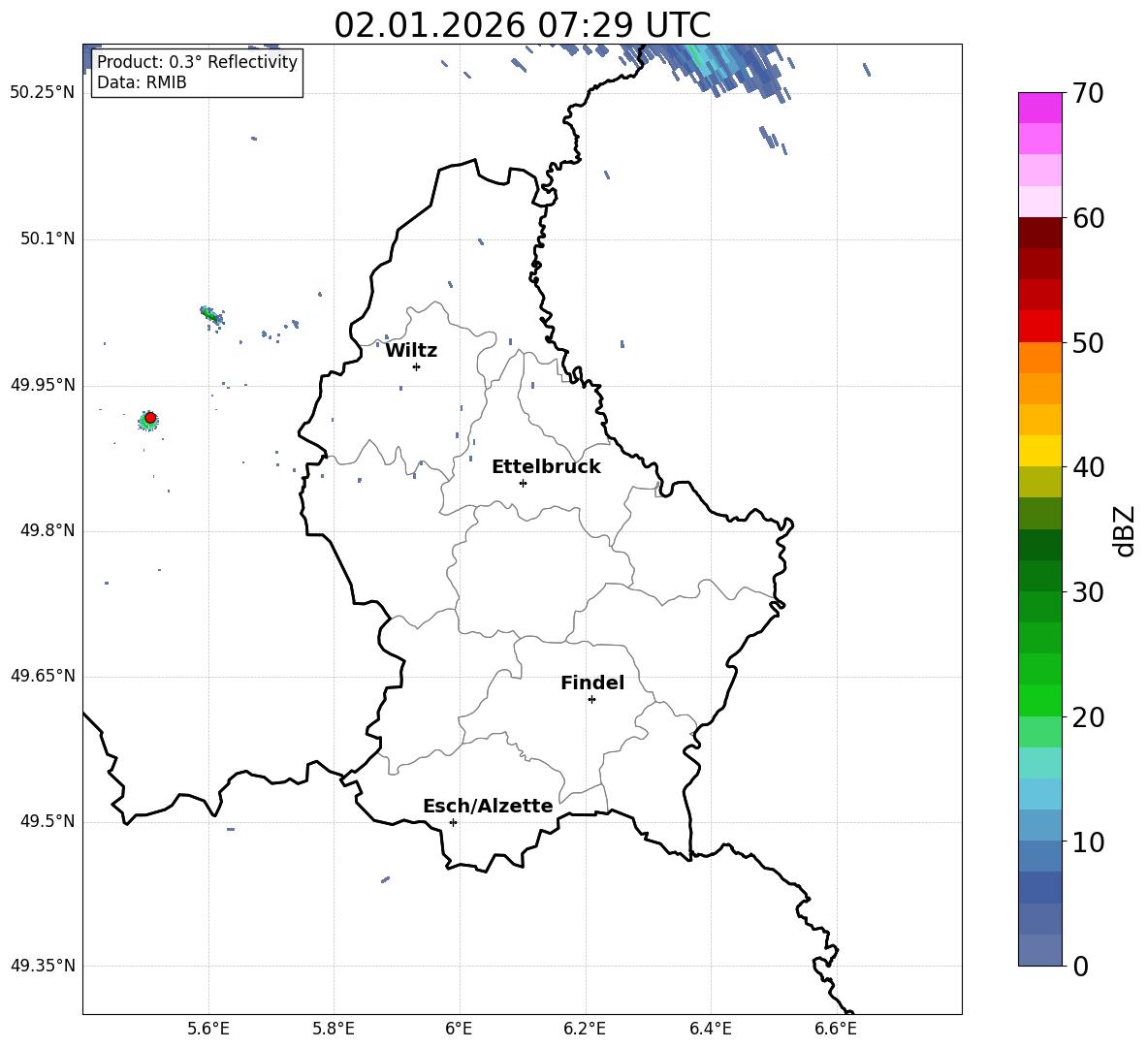
Task: Click the 5.8°E longitude label
Action: tap(334, 1030)
